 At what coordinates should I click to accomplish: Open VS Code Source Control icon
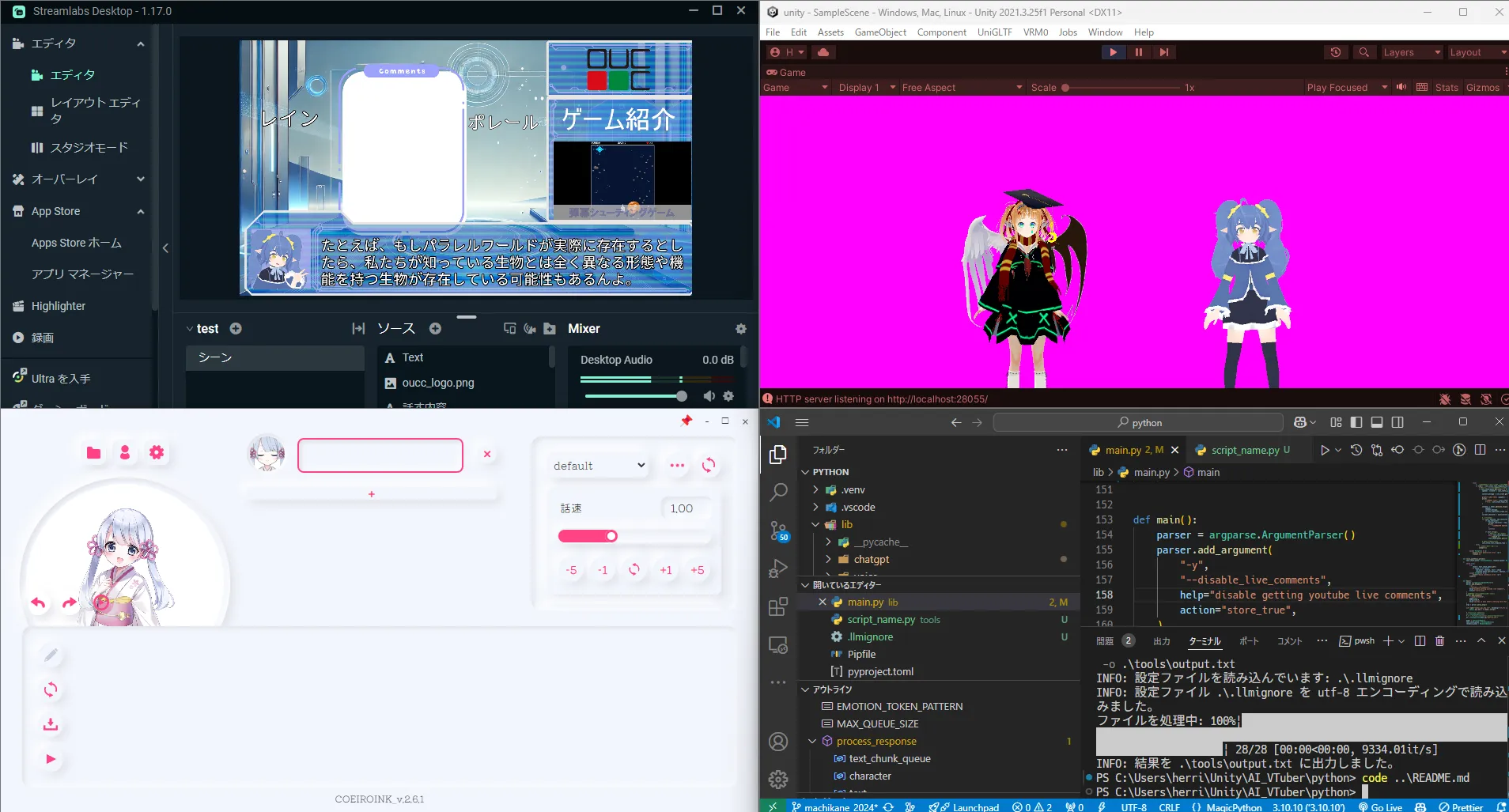778,530
